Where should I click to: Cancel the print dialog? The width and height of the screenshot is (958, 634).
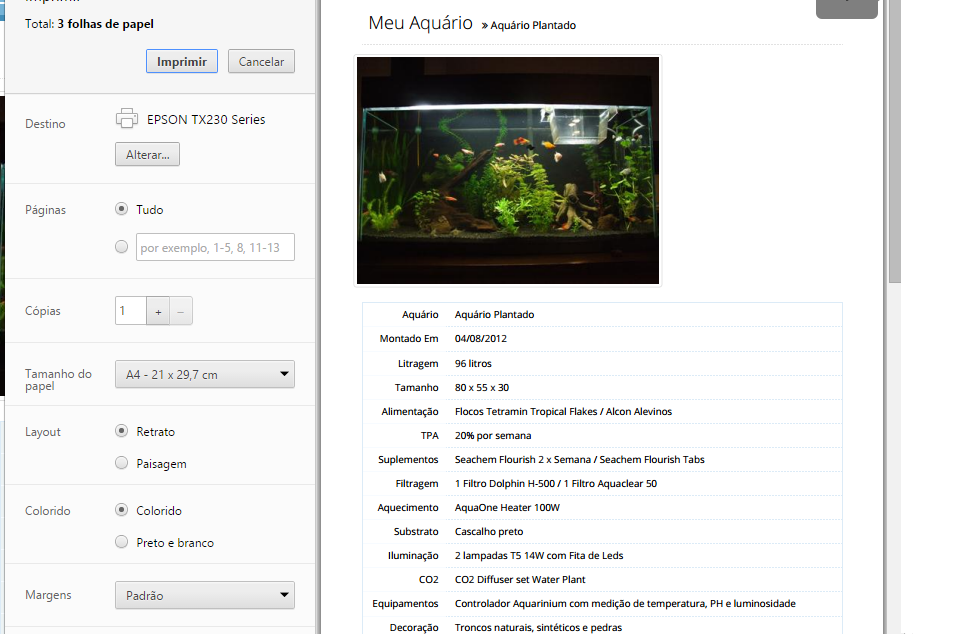point(261,61)
